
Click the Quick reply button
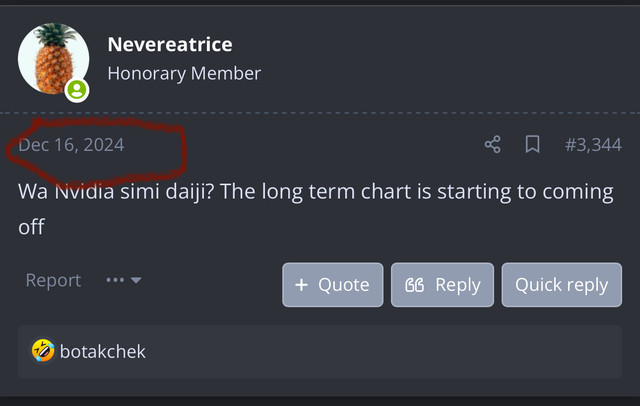coord(562,285)
